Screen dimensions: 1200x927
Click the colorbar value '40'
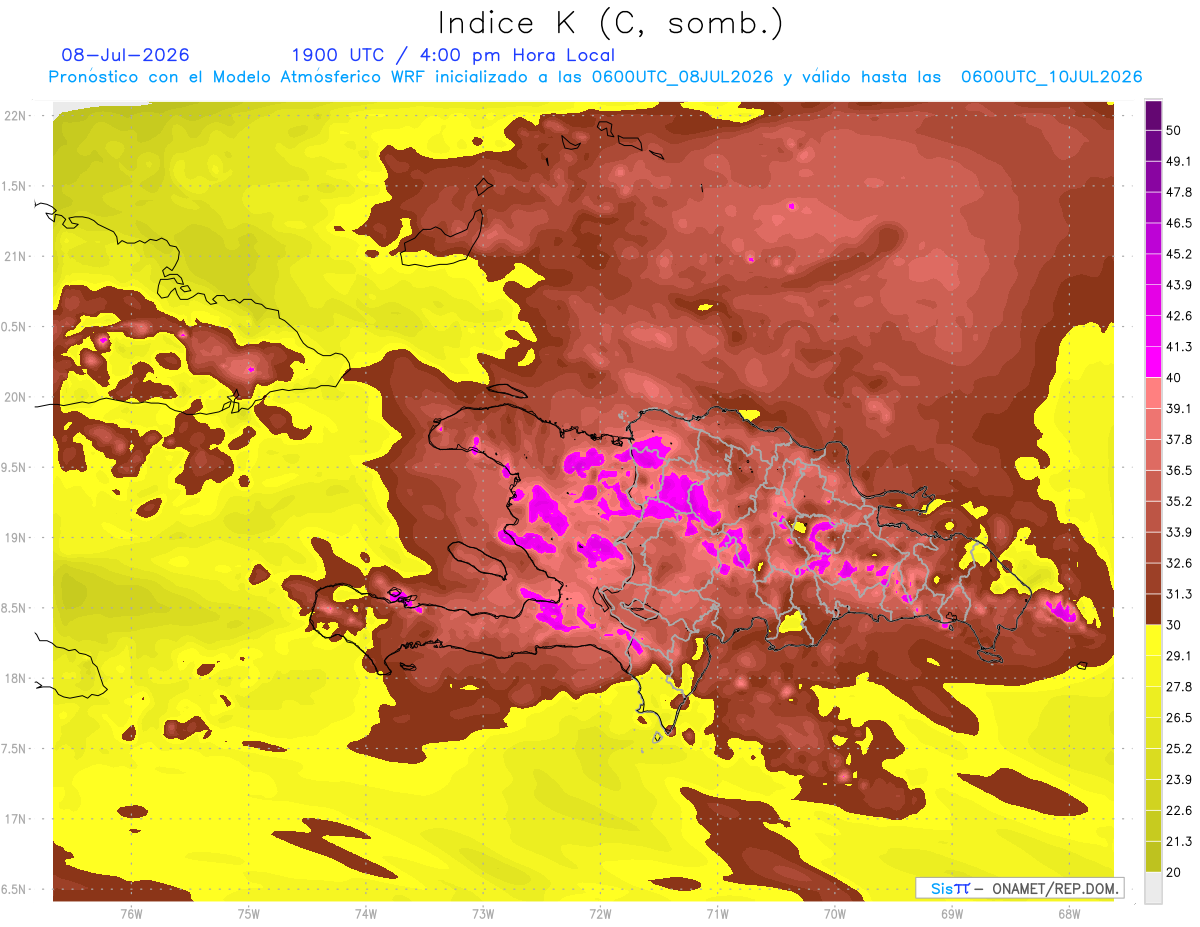click(x=1174, y=378)
